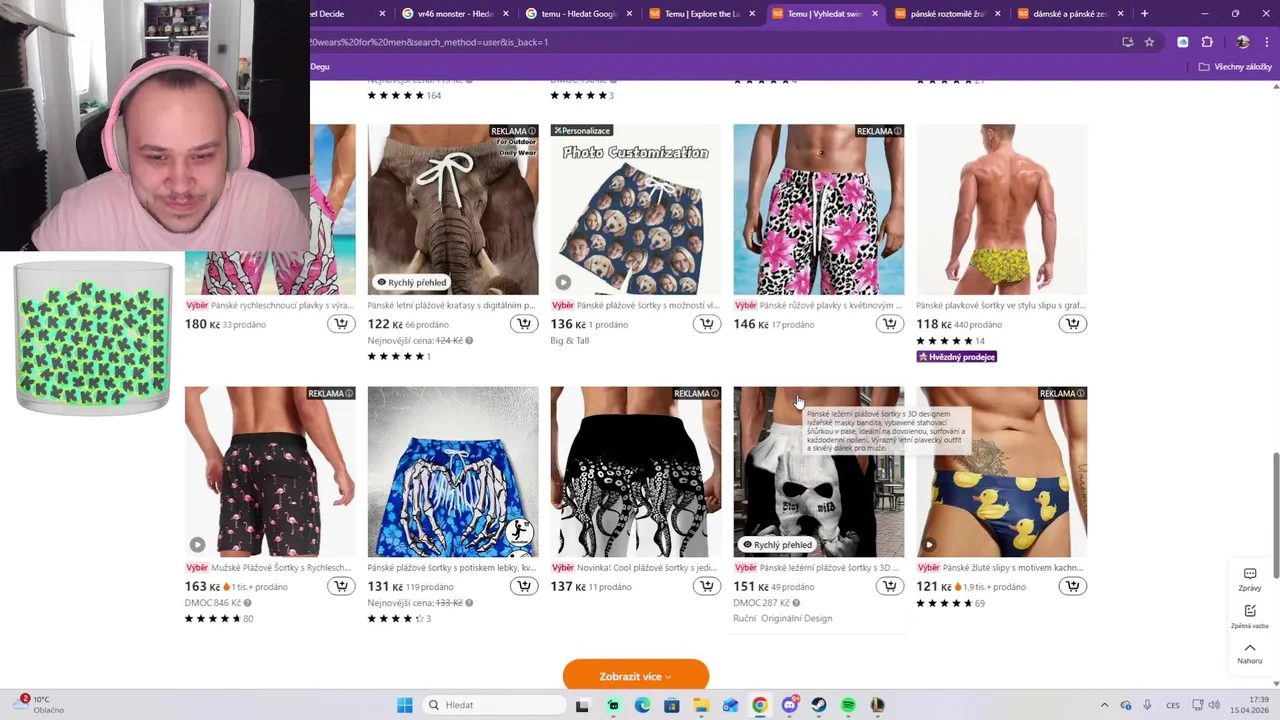The width and height of the screenshot is (1280, 720).
Task: Open Microsoft Edge from taskbar
Action: (x=642, y=705)
